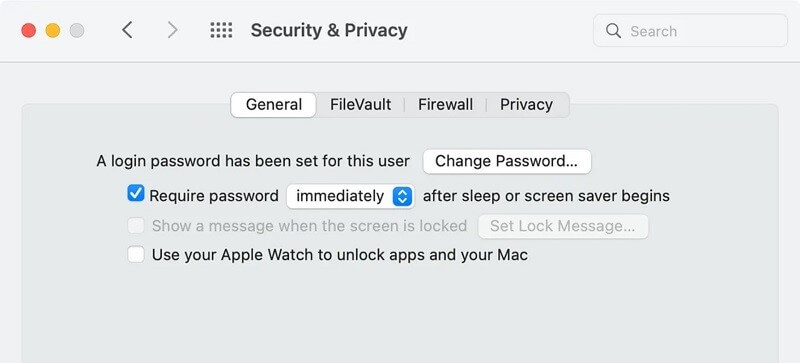This screenshot has height=363, width=800.
Task: Open the 'immediately' delay dropdown
Action: tap(350, 196)
